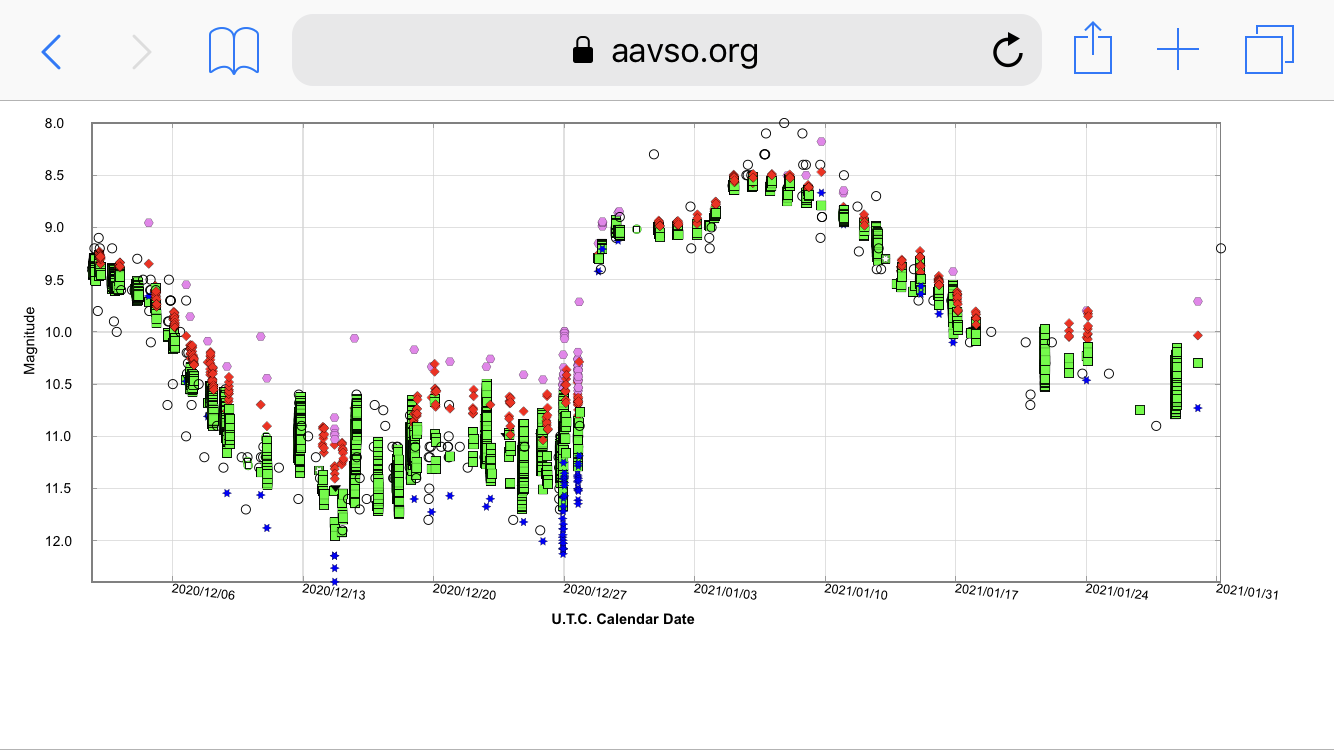
Task: Tap the 2021/01/10 date axis label
Action: (x=856, y=593)
